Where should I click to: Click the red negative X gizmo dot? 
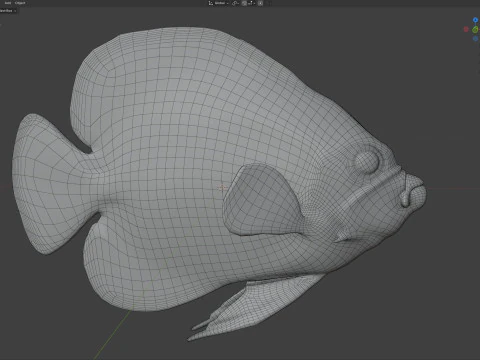click(x=466, y=30)
